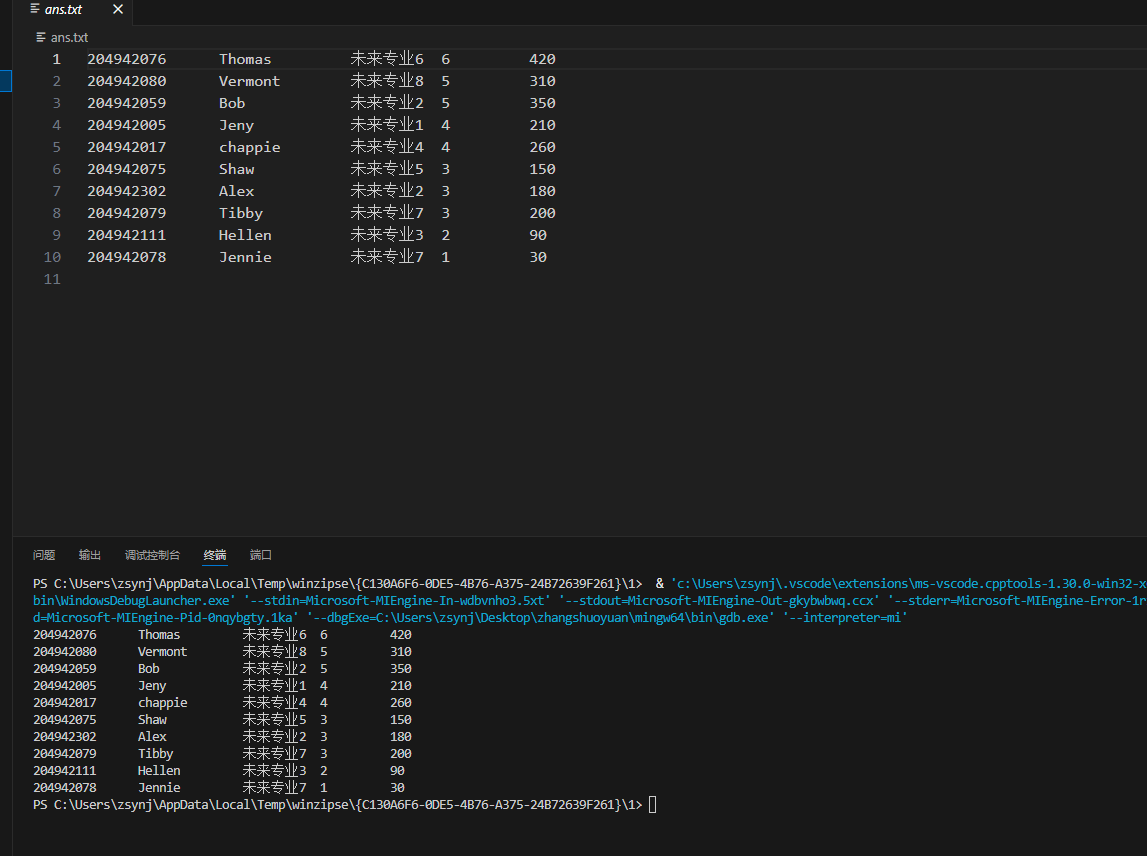The height and width of the screenshot is (856, 1147).
Task: Select the ans.txt editor tab
Action: pyautogui.click(x=73, y=12)
